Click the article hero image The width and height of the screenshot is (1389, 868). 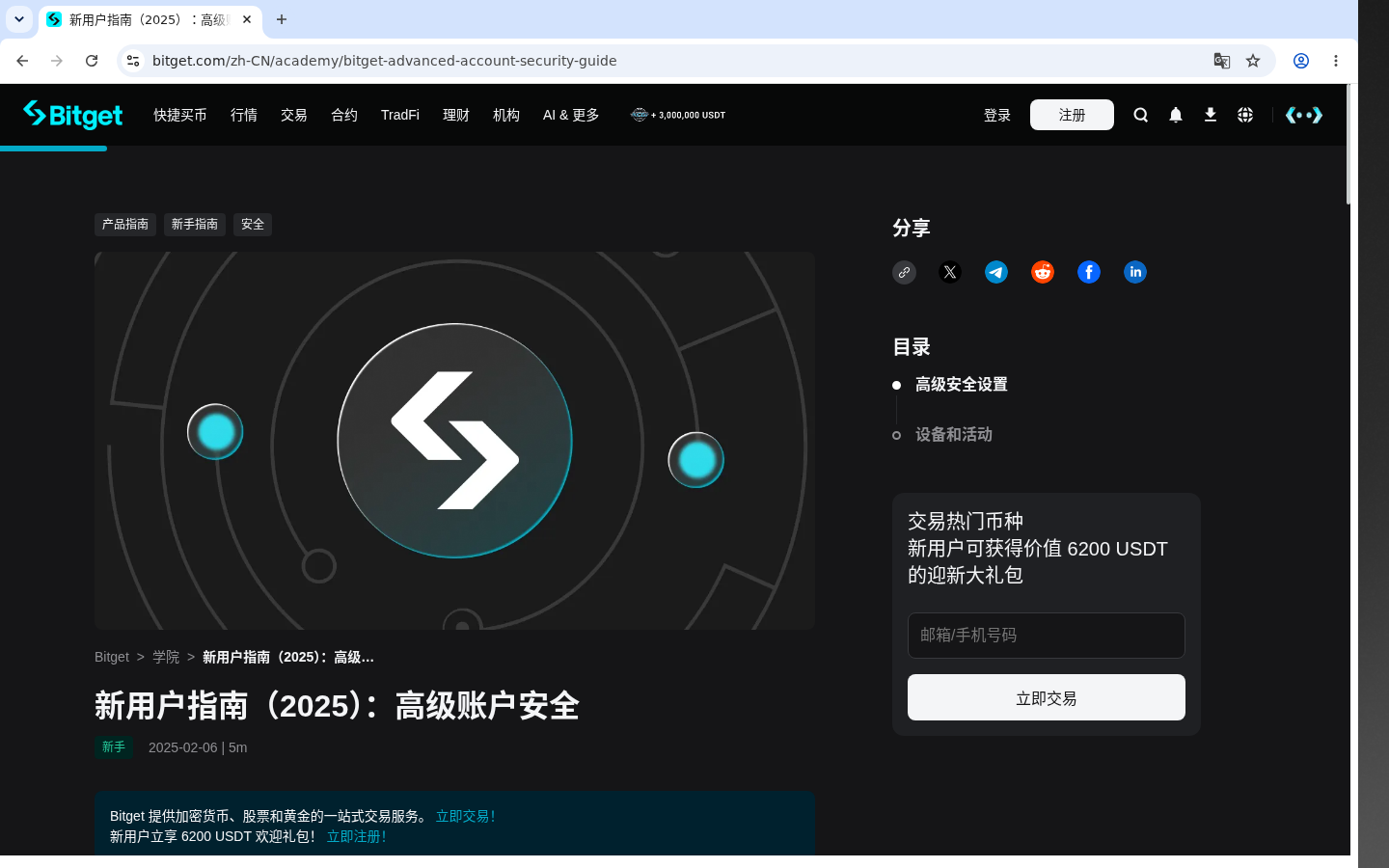454,441
